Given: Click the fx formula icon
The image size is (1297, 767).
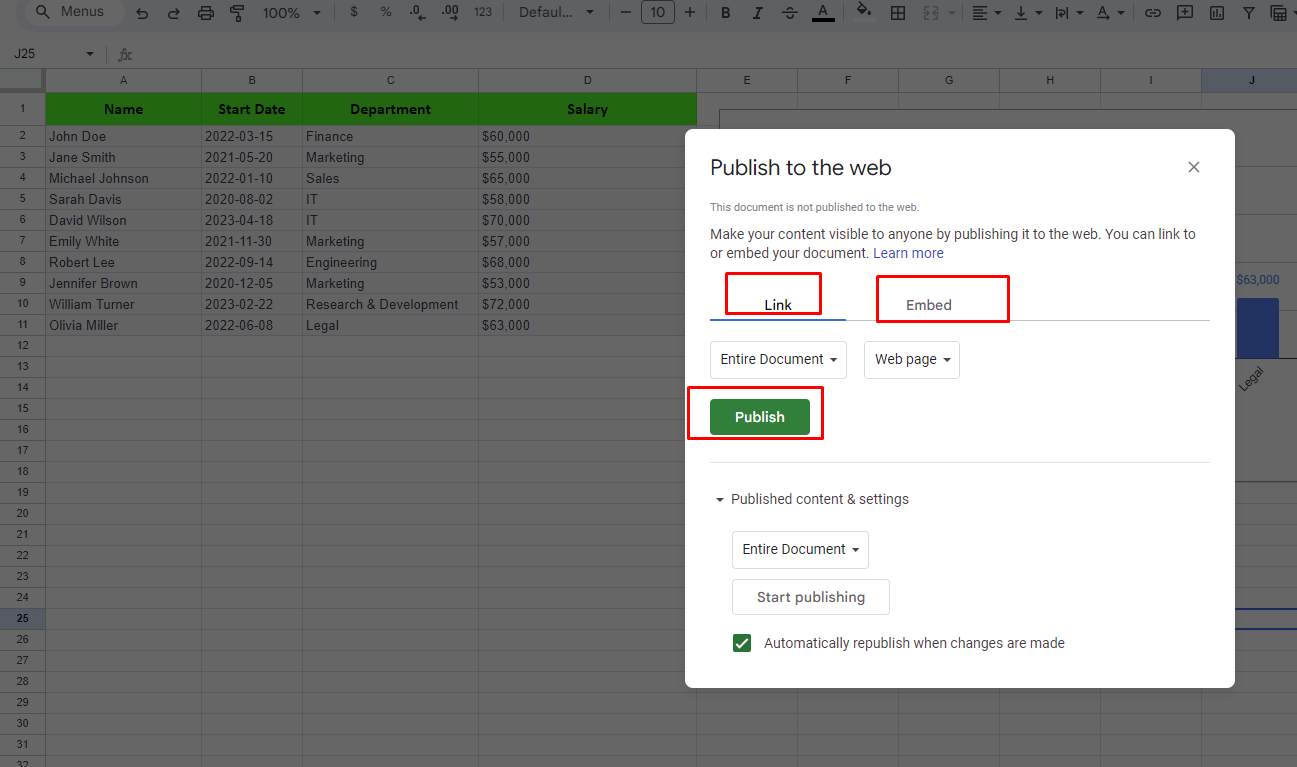Looking at the screenshot, I should 125,54.
